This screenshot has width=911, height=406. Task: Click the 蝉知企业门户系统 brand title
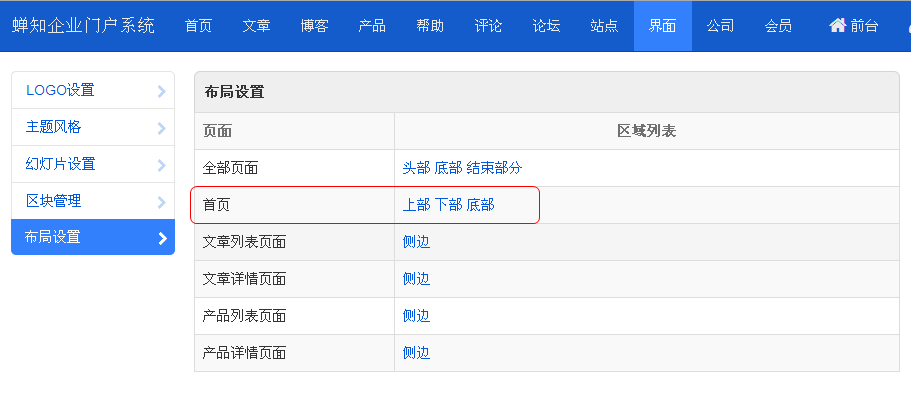(x=84, y=26)
